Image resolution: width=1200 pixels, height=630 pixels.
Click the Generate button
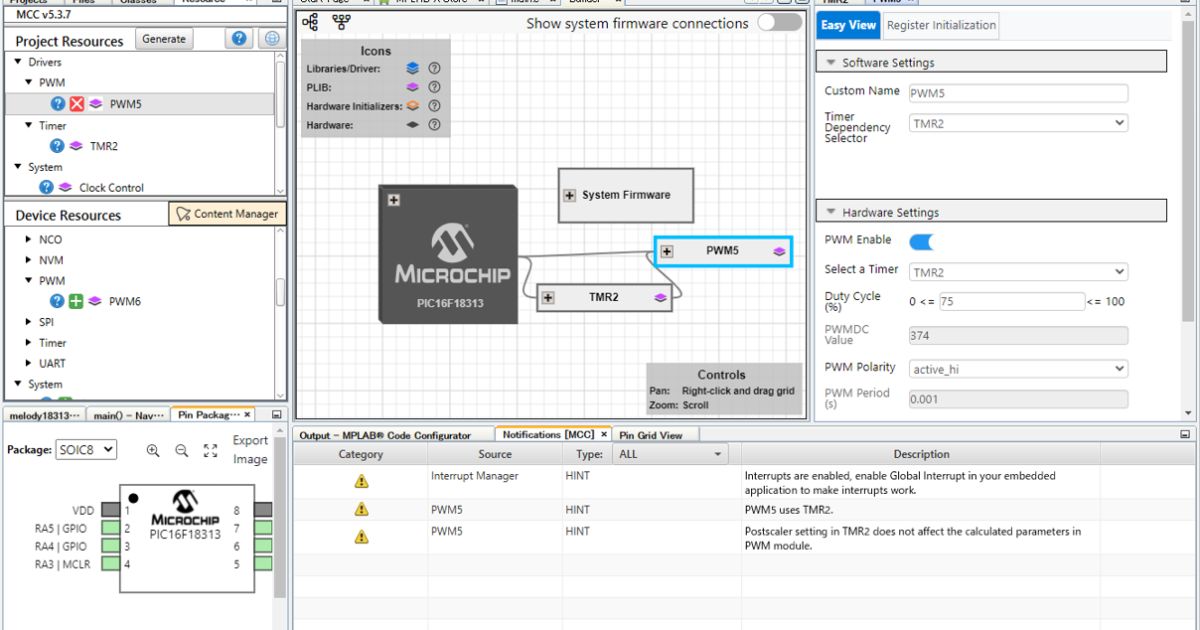164,39
